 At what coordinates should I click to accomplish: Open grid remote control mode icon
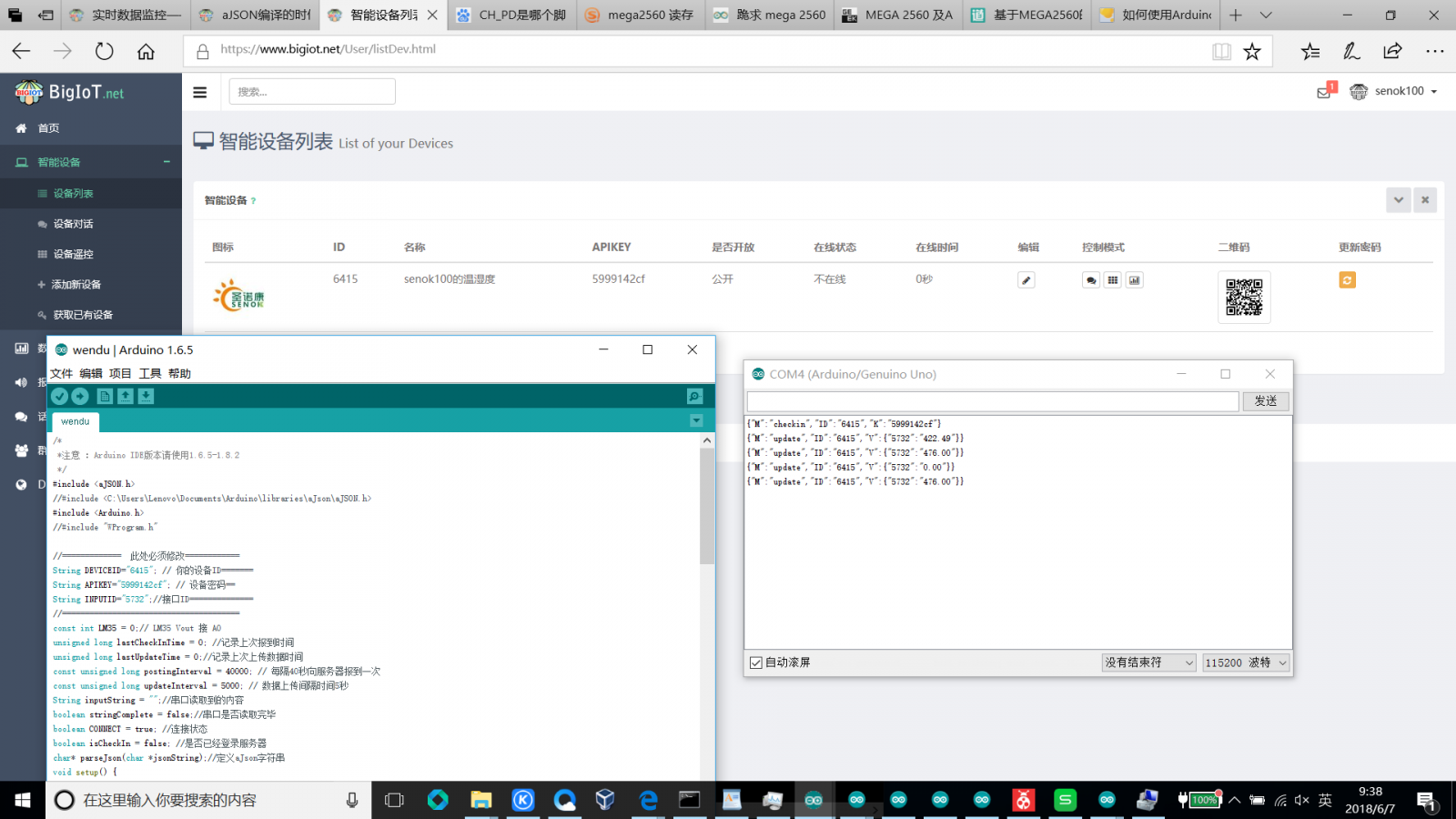(1113, 280)
